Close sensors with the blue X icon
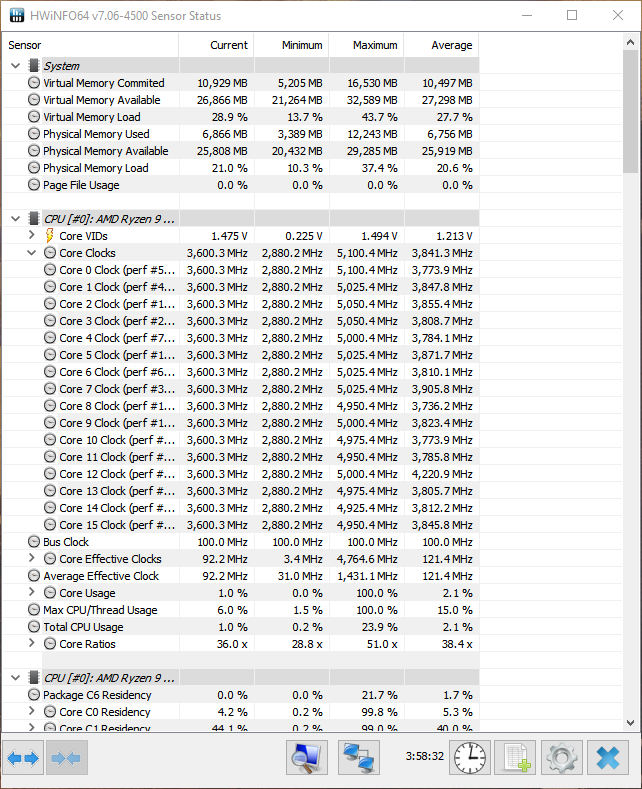 tap(607, 758)
